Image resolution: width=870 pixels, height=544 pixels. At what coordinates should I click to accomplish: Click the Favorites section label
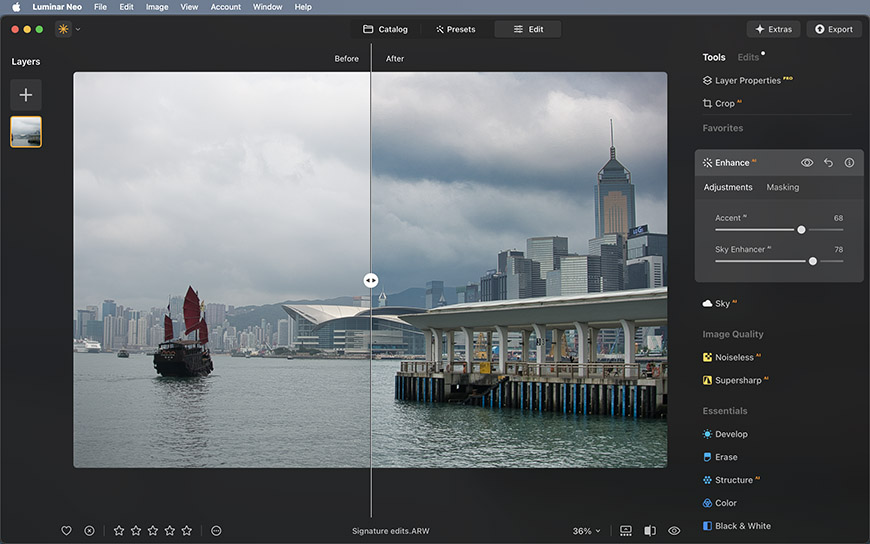click(x=722, y=128)
